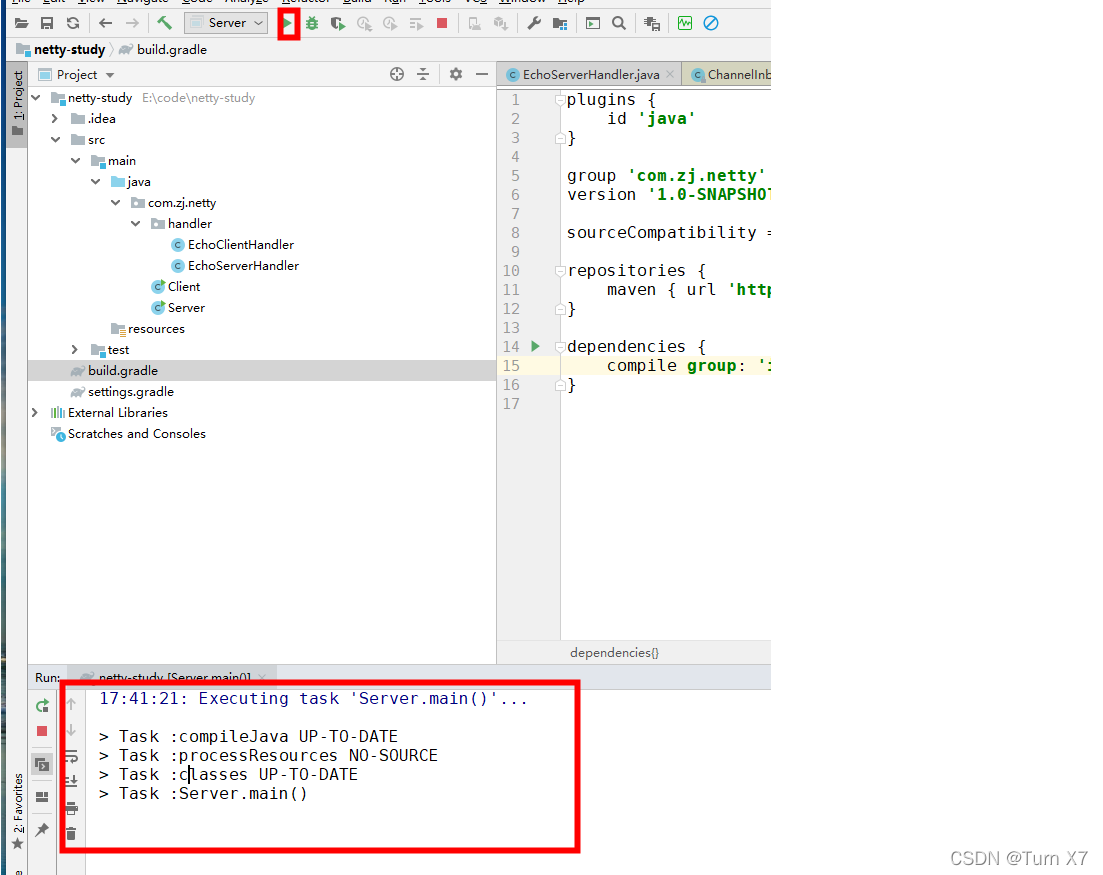Hide the Project tool window with minus icon
The width and height of the screenshot is (1103, 875).
tap(482, 75)
